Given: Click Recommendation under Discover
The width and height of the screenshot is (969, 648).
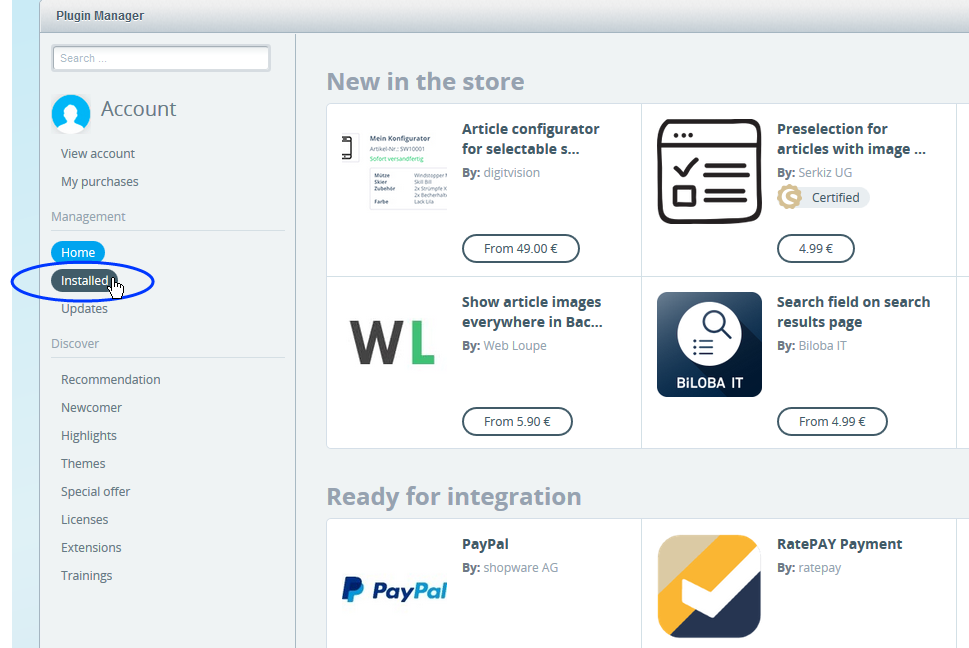Looking at the screenshot, I should (x=110, y=379).
